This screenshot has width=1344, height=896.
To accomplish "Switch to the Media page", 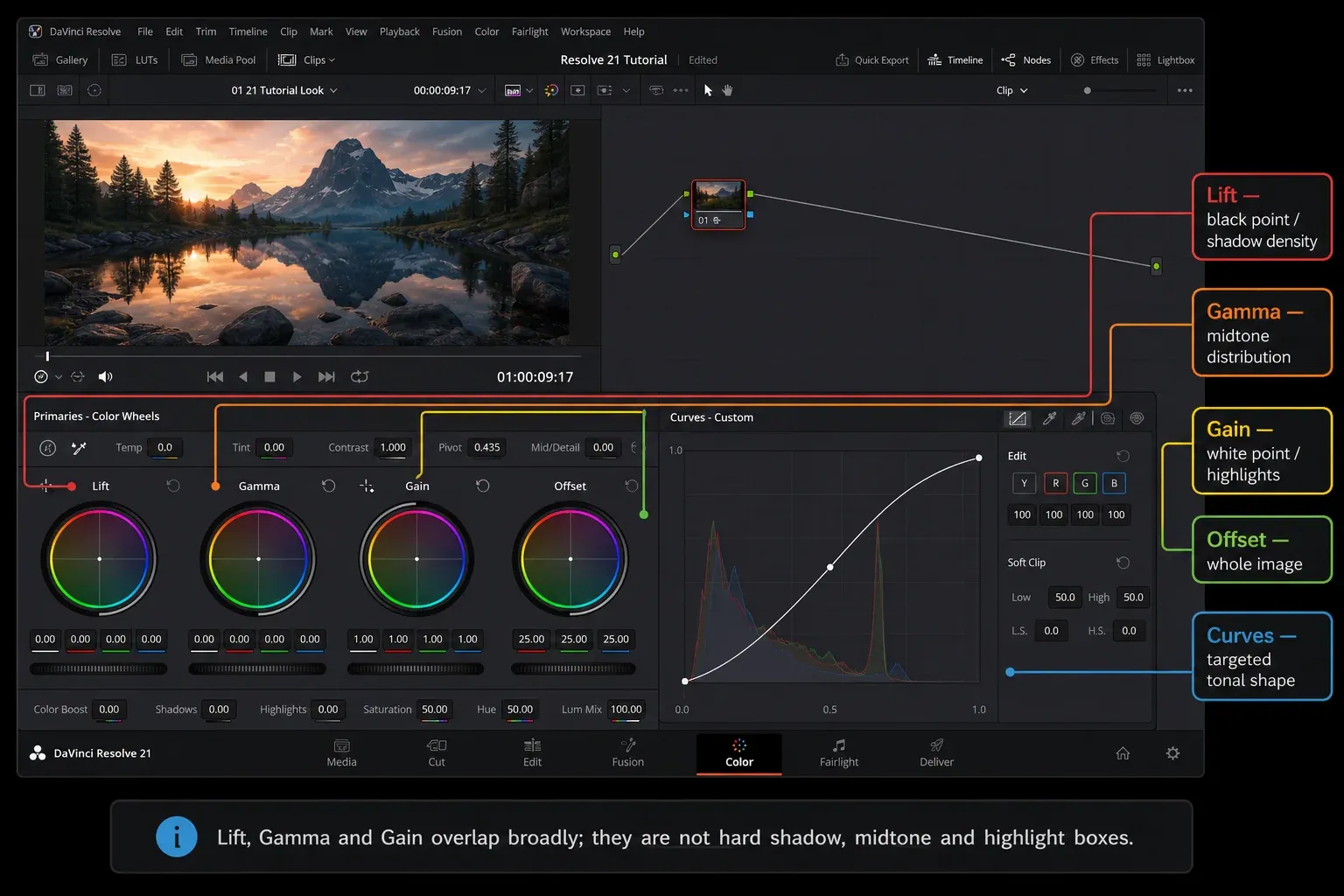I will (x=341, y=752).
